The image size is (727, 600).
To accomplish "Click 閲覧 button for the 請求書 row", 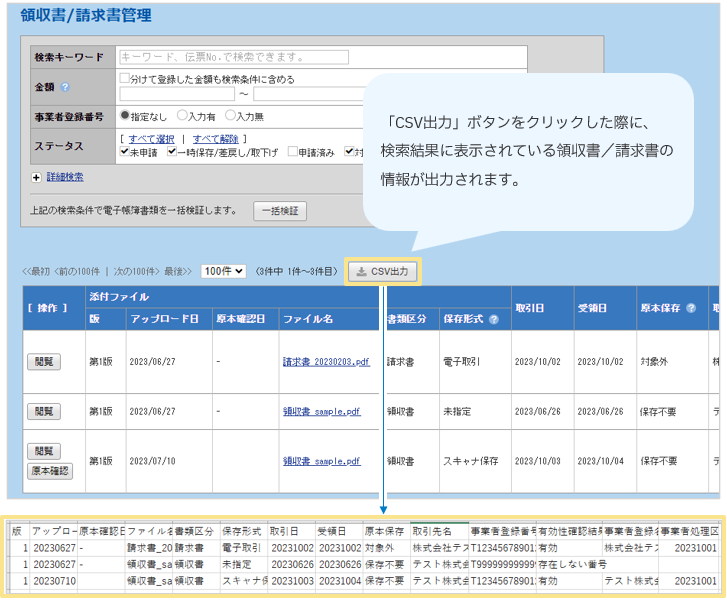I will click(x=44, y=361).
